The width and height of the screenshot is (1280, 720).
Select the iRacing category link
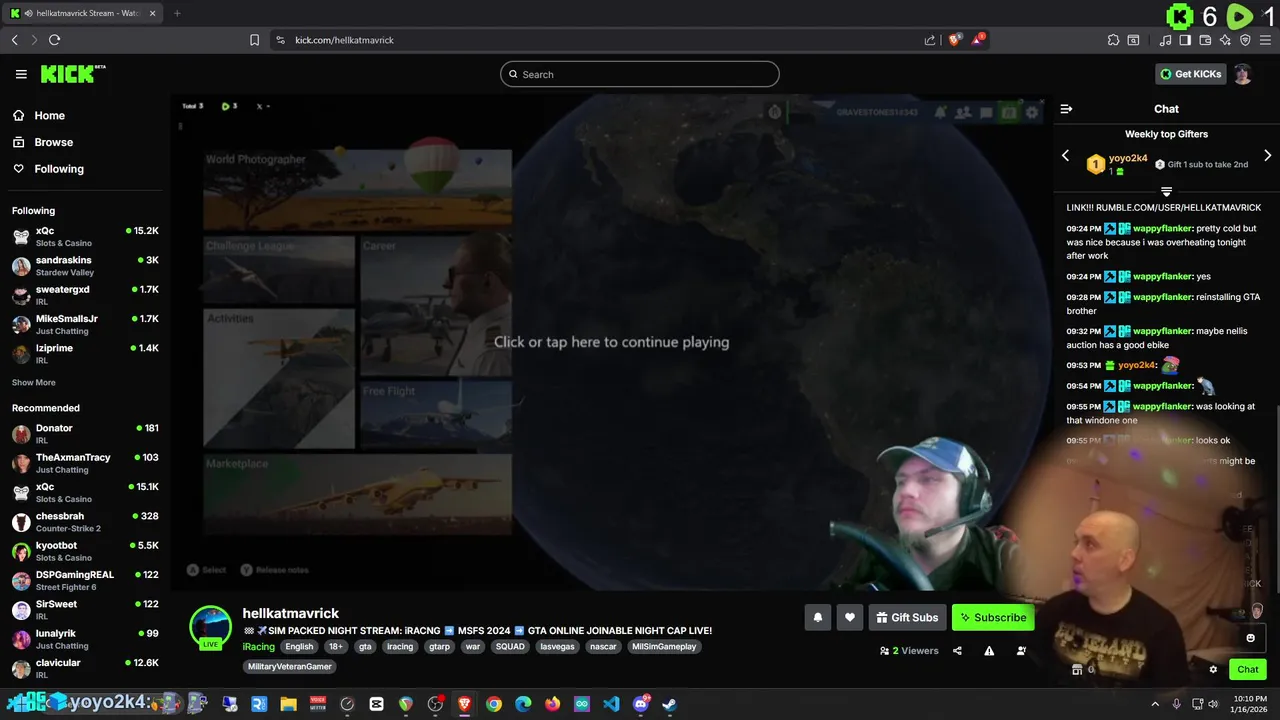258,647
